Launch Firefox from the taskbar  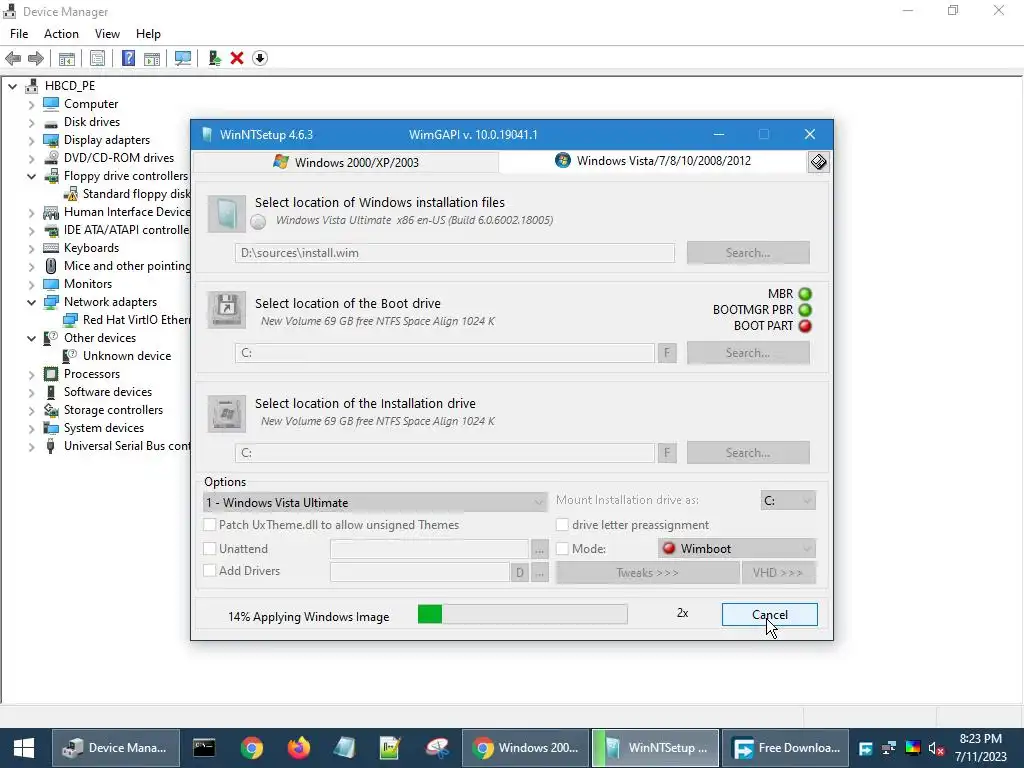(299, 748)
